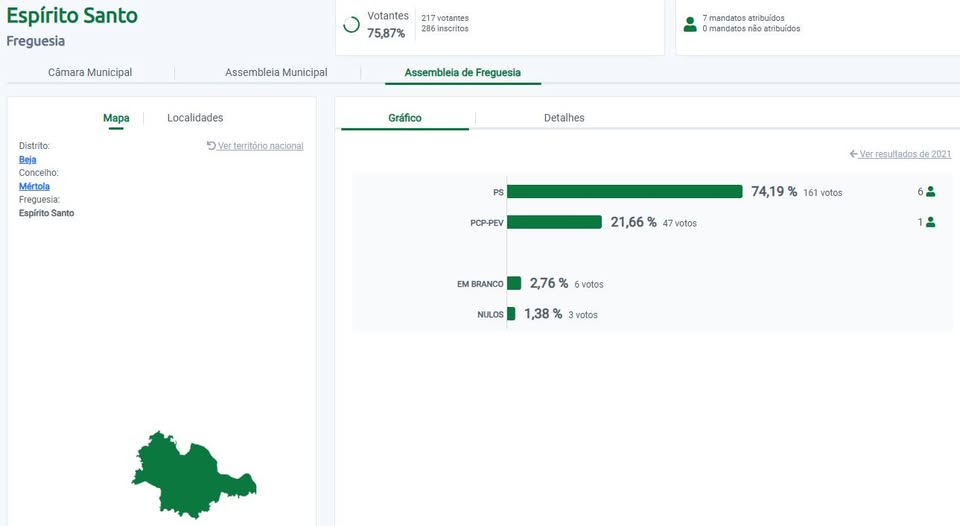Open the Câmara Municipal tab

(x=90, y=73)
